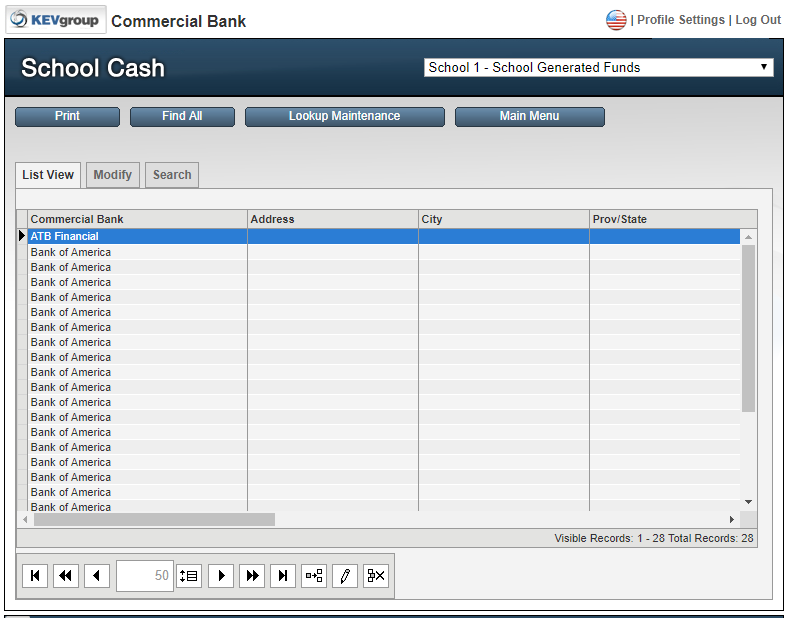This screenshot has width=789, height=618.
Task: Click the records-per-page field showing 50
Action: (145, 575)
